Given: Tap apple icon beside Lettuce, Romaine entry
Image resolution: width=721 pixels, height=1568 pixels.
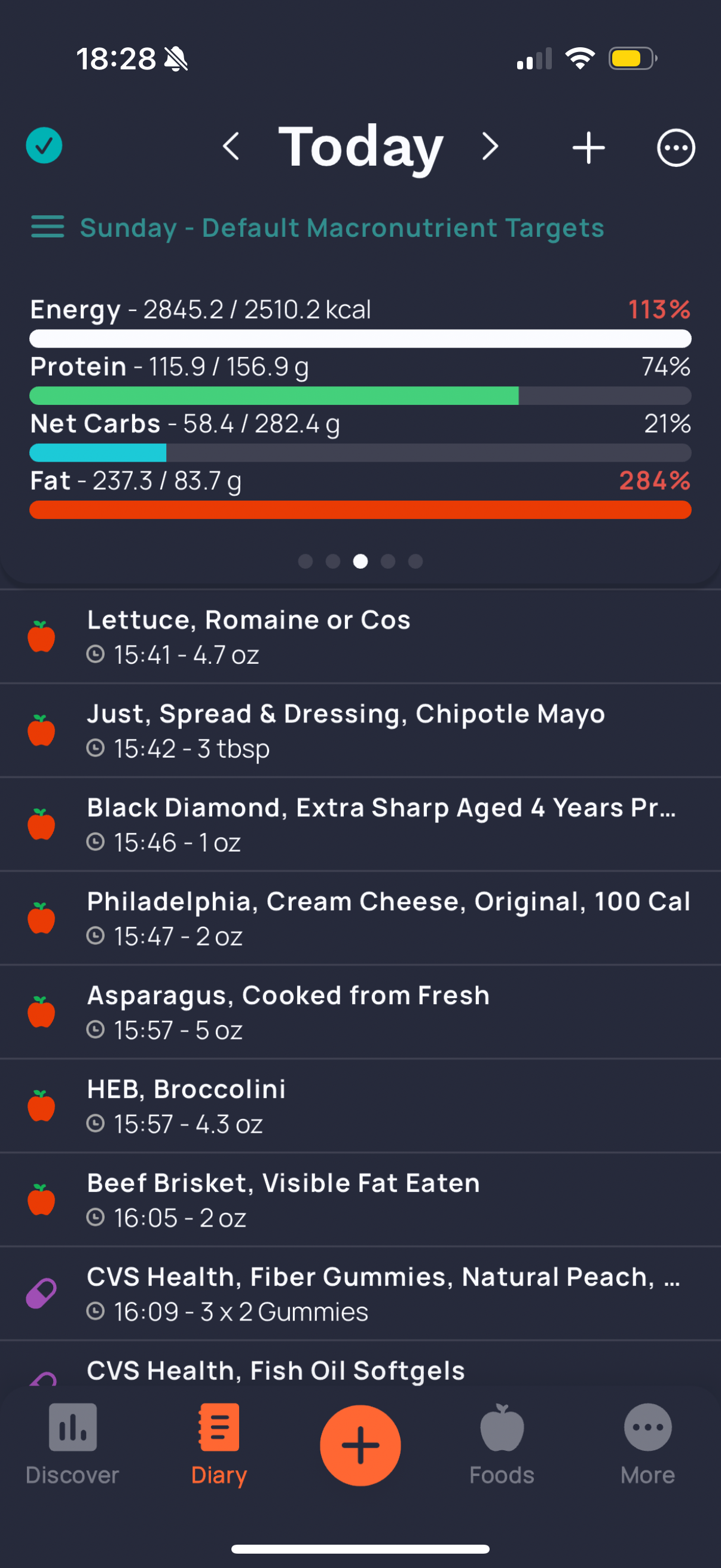Looking at the screenshot, I should (x=41, y=637).
